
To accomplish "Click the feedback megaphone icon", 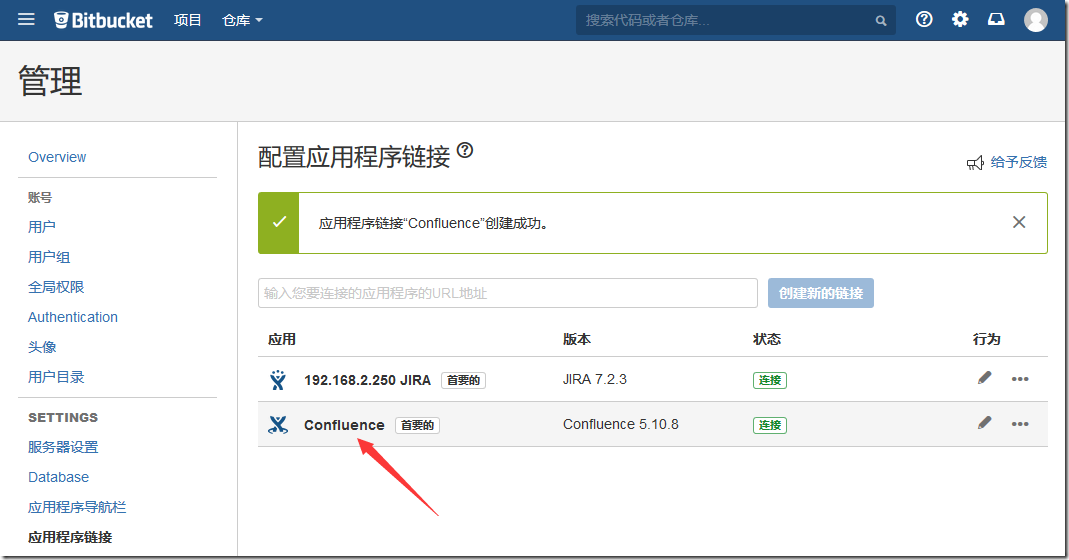I will tap(975, 163).
